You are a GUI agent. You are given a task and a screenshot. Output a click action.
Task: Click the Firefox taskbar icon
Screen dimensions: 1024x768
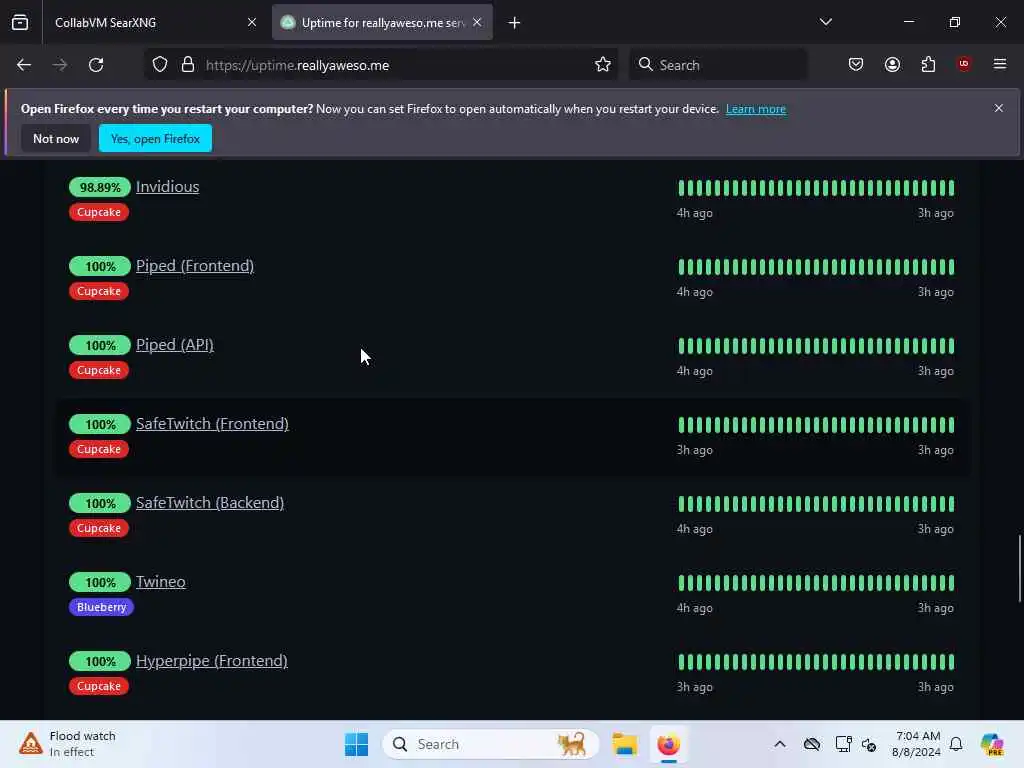(668, 744)
